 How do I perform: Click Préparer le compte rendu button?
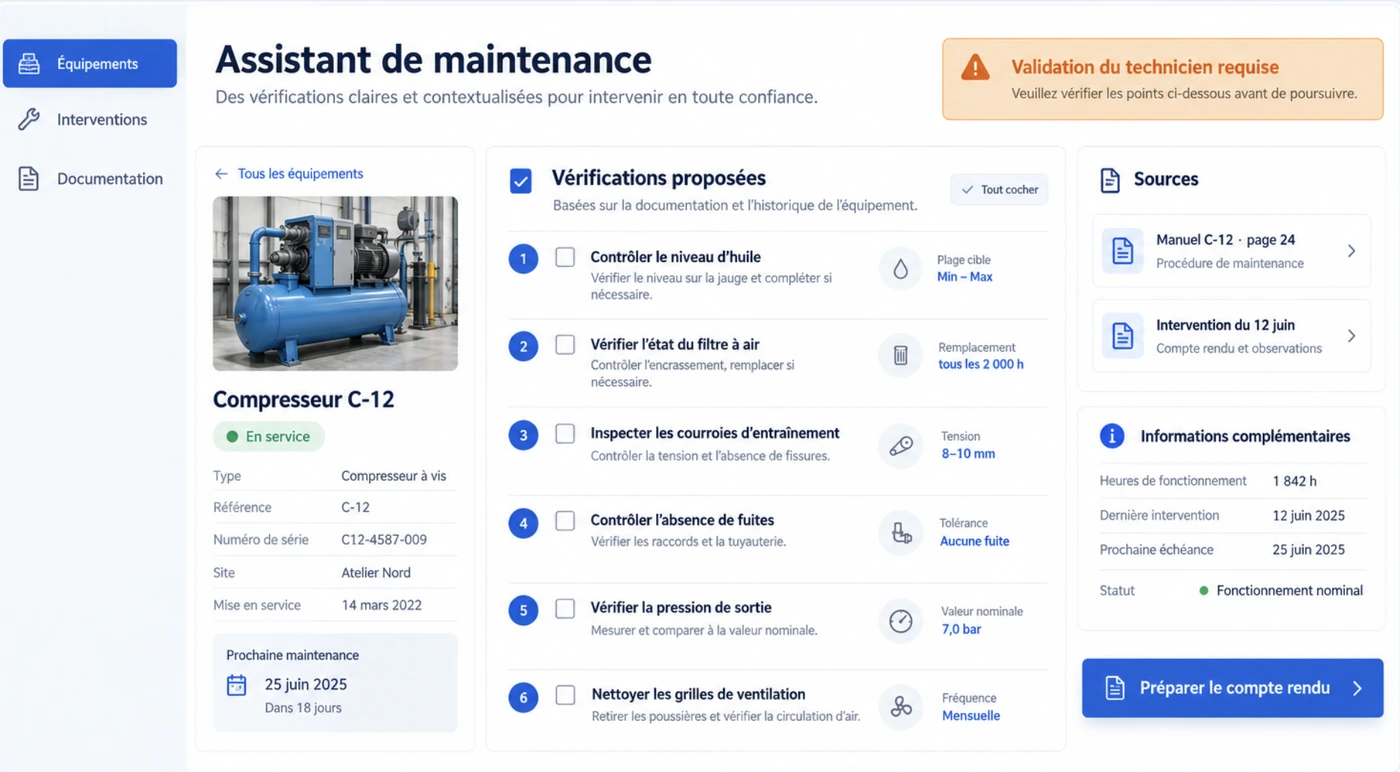1232,688
